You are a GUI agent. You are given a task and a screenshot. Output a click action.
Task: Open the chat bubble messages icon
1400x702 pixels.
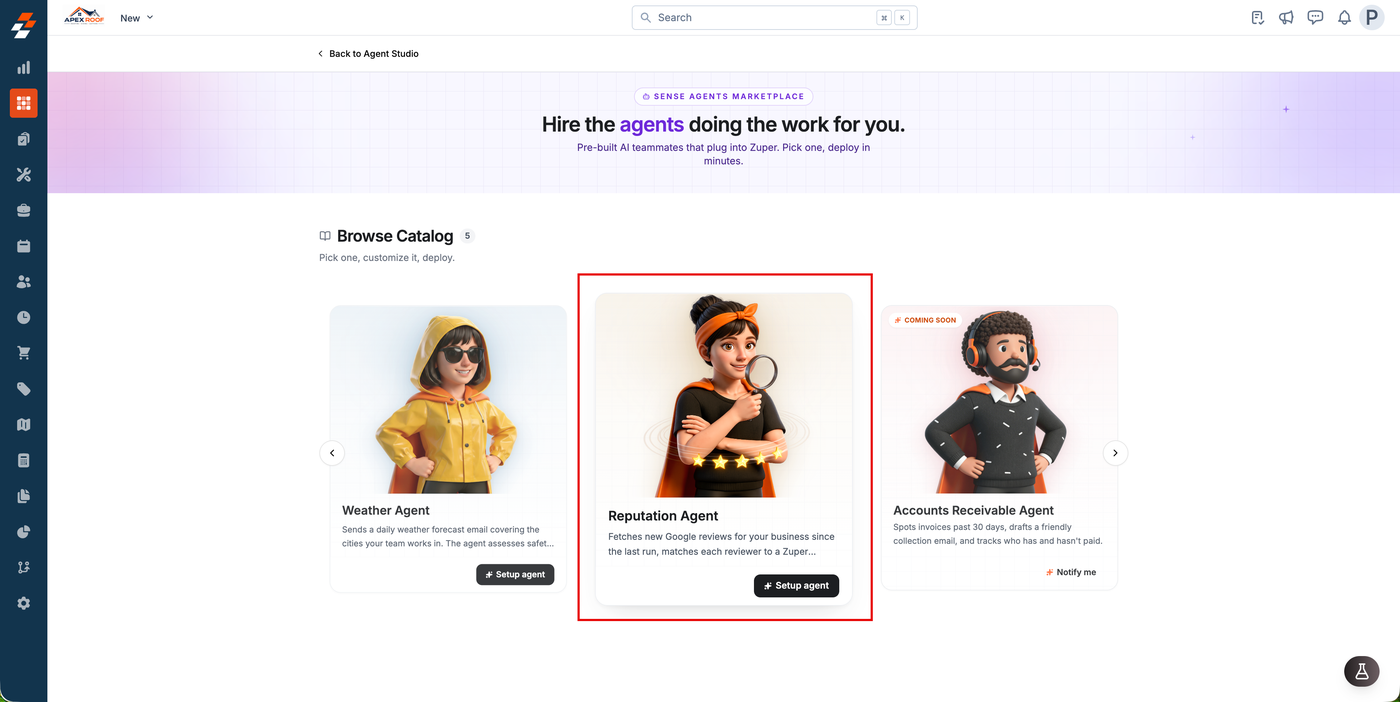click(1316, 18)
